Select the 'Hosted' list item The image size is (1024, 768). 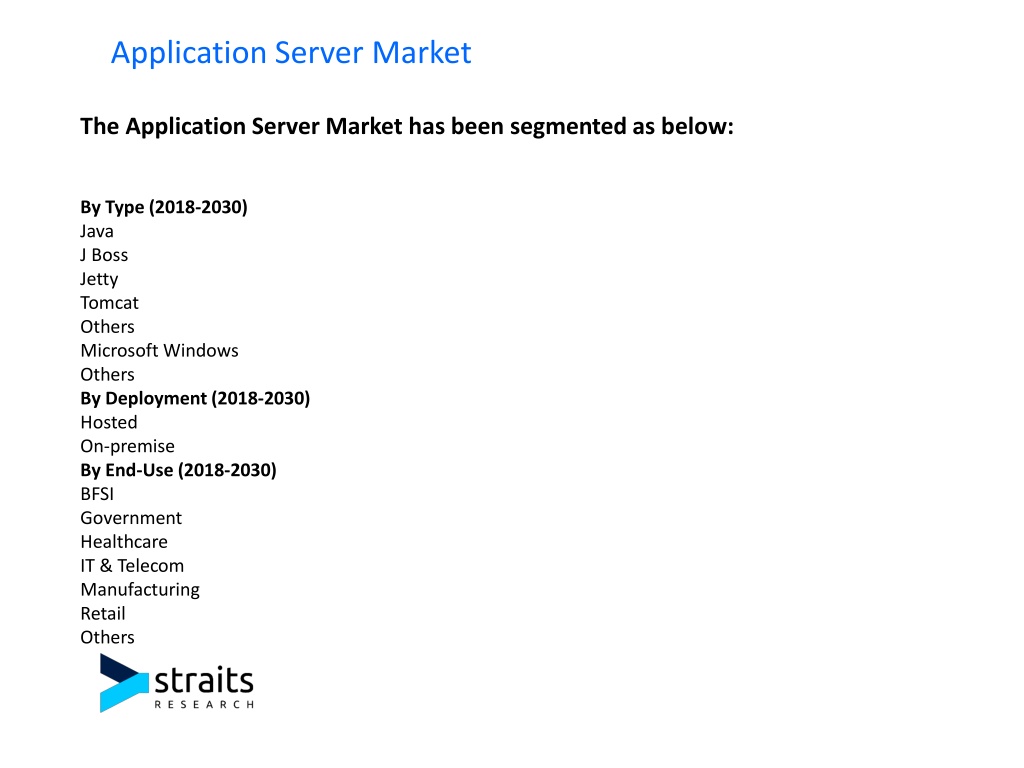(108, 423)
